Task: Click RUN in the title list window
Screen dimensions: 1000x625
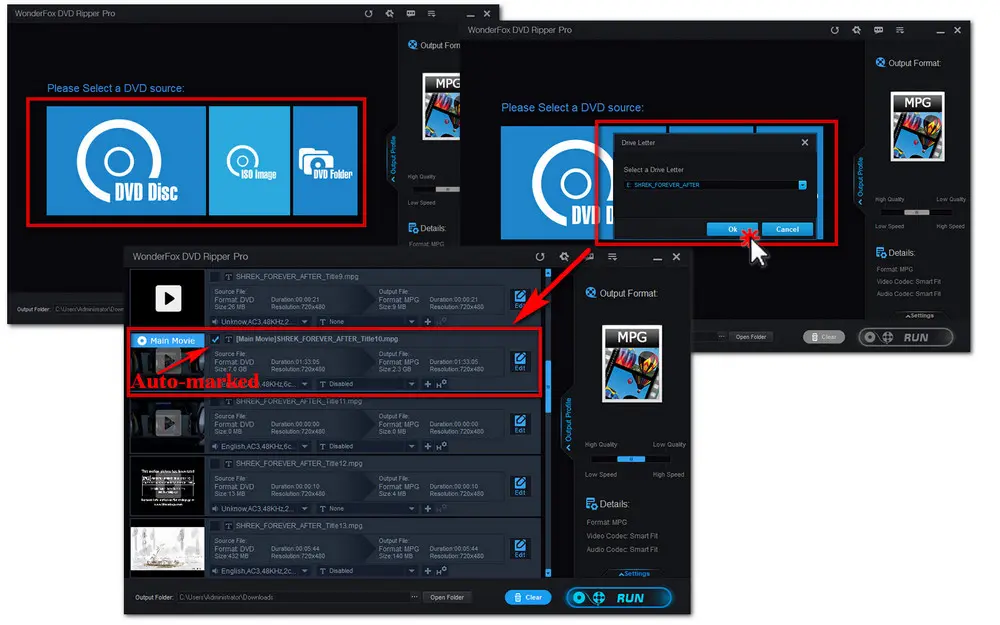Action: tap(619, 598)
